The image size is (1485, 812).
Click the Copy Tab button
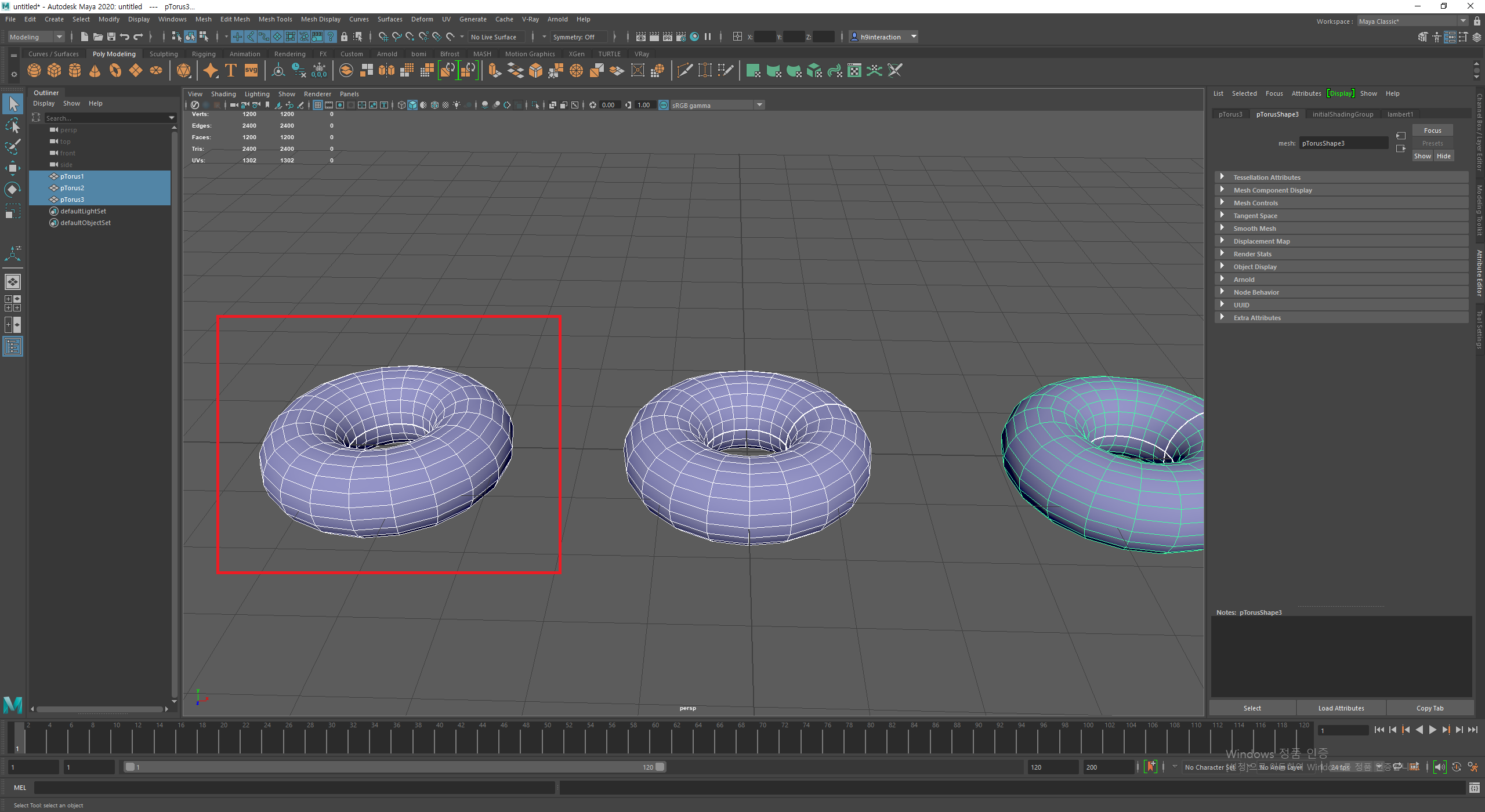point(1429,708)
